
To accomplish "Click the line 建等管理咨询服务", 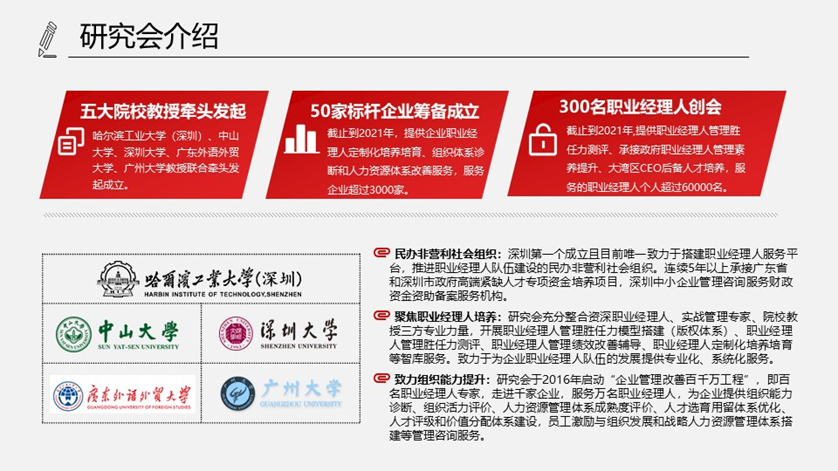I will pos(437,435).
